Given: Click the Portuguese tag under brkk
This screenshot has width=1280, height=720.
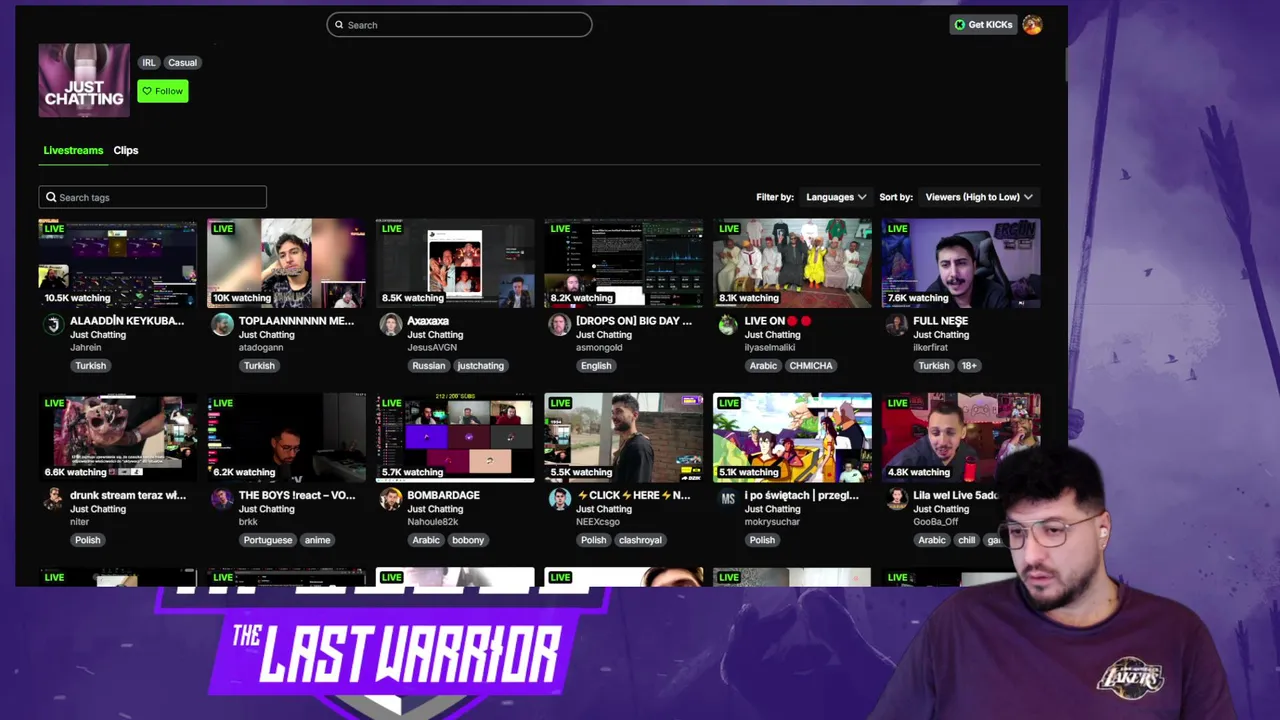Looking at the screenshot, I should point(268,540).
